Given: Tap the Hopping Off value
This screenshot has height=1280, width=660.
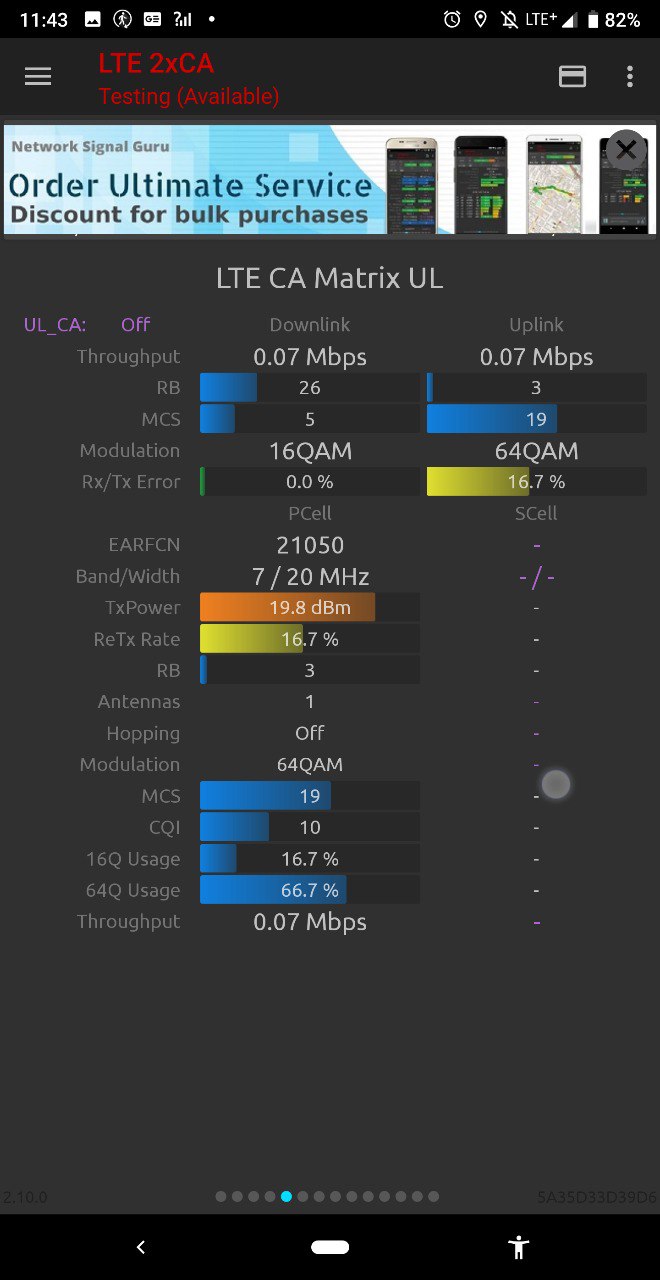Looking at the screenshot, I should pos(310,733).
